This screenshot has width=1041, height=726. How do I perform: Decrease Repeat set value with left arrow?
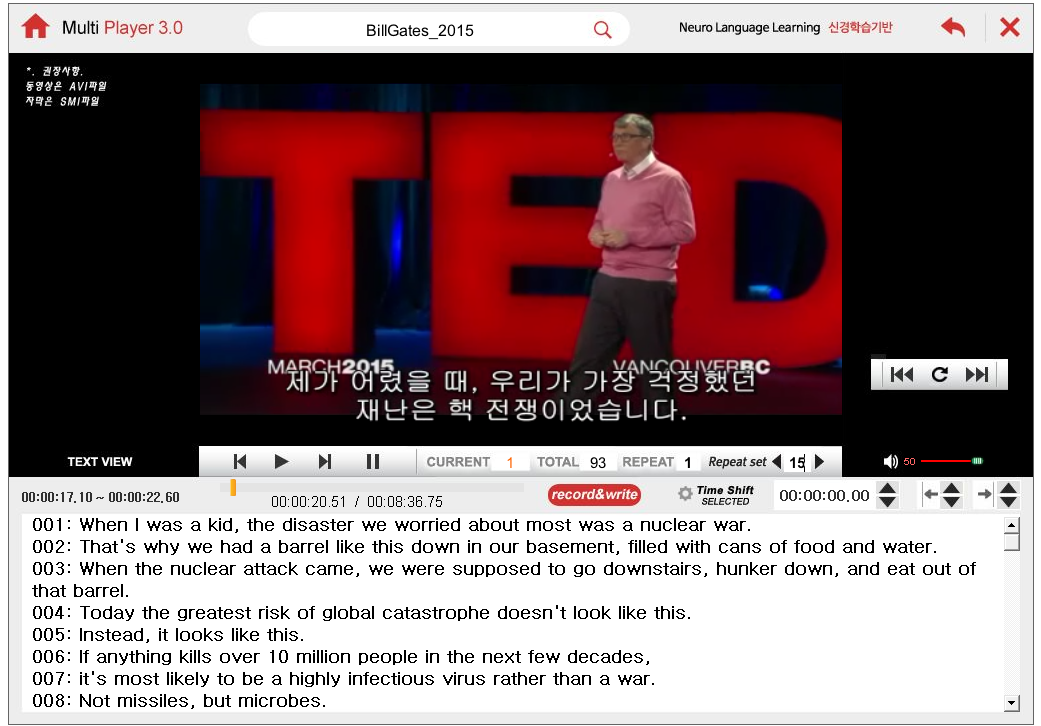coord(776,461)
